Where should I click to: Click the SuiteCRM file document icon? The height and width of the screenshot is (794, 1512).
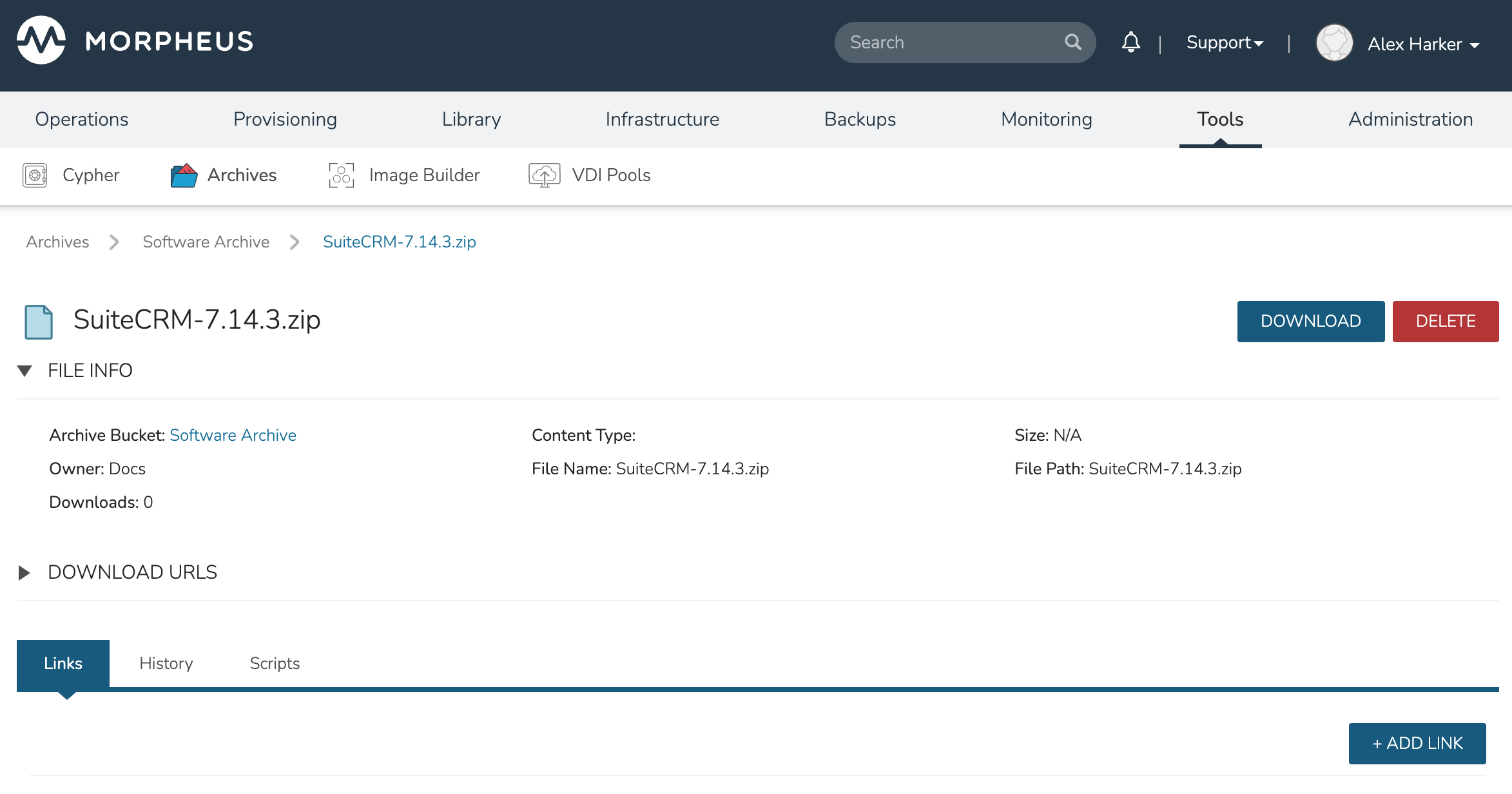[x=39, y=322]
